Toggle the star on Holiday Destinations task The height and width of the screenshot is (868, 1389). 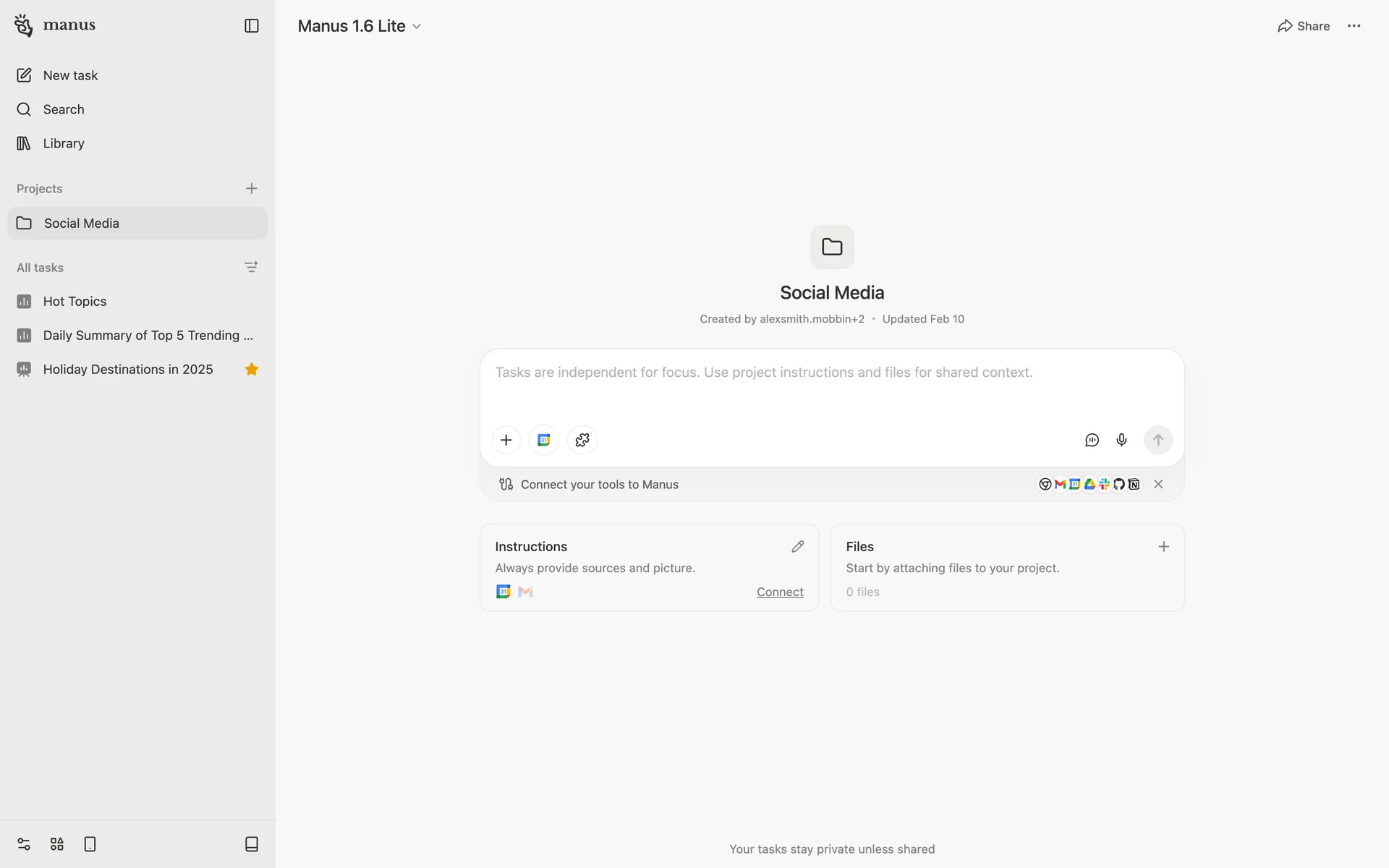point(251,370)
